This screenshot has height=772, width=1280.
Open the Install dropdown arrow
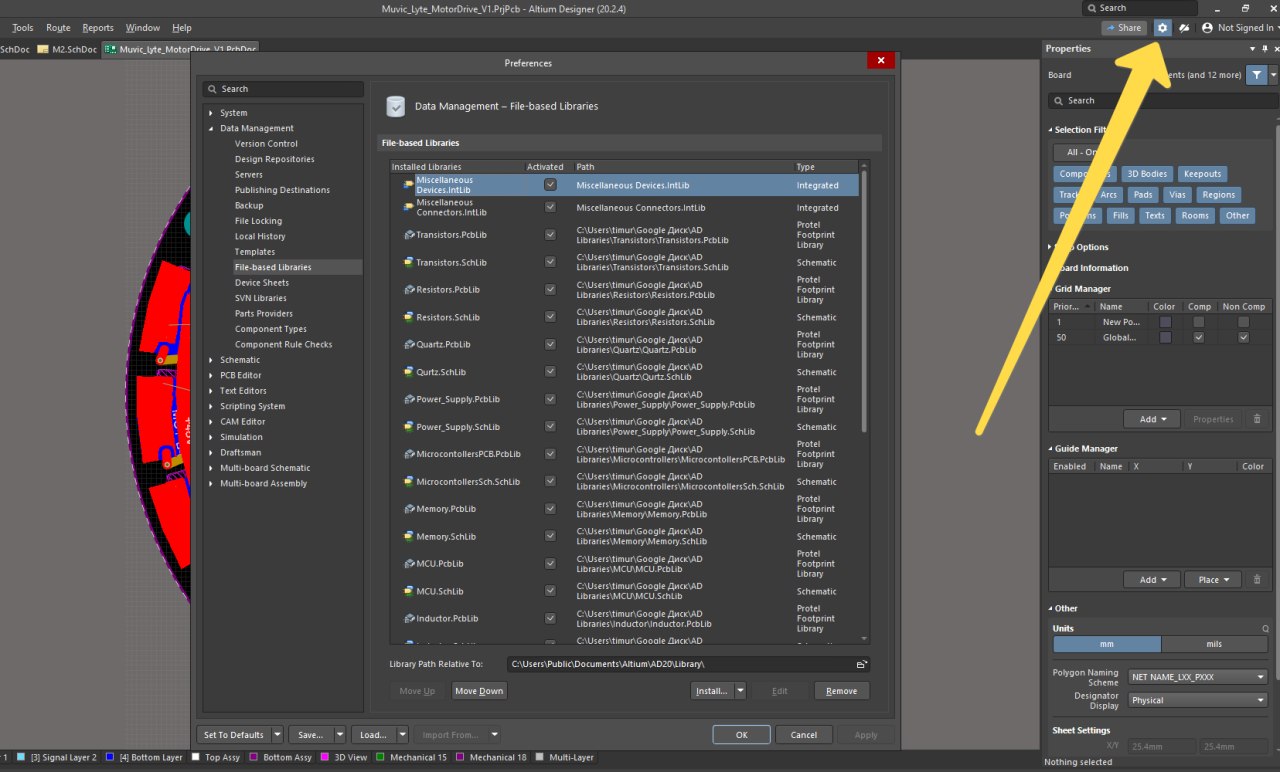click(740, 691)
